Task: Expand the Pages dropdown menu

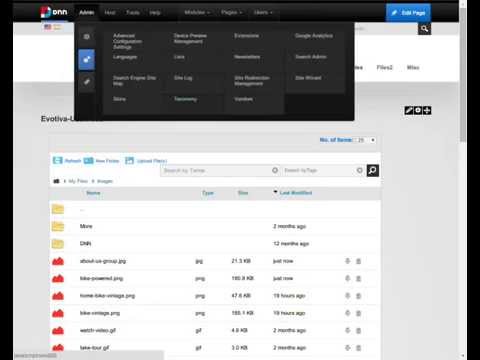Action: (231, 12)
